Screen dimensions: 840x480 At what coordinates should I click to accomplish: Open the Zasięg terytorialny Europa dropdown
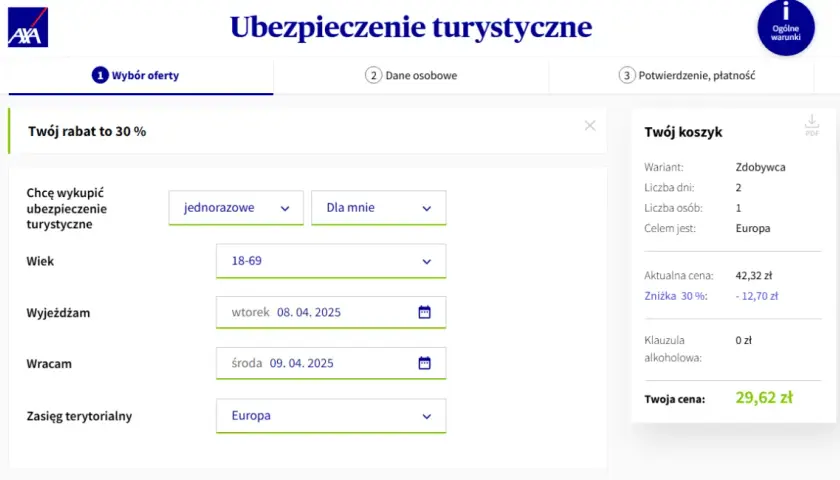tap(331, 416)
